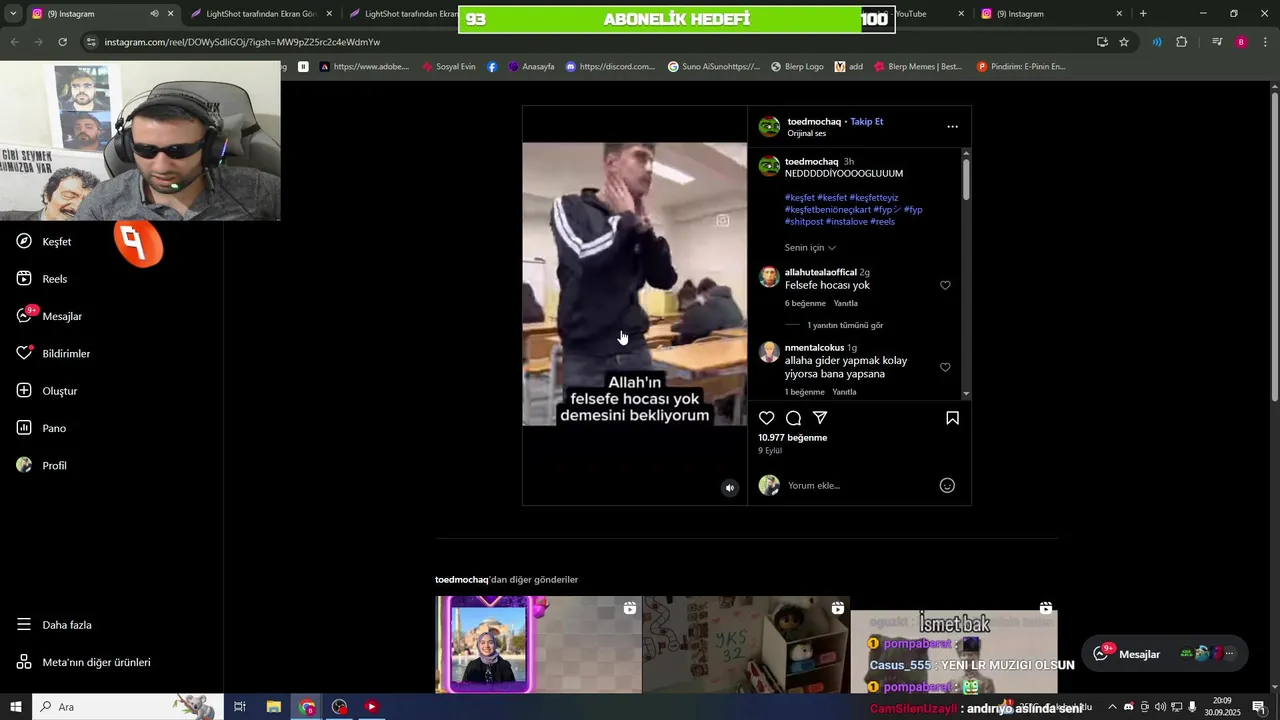1280x720 pixels.
Task: Open the Blerp Logo bookmark
Action: coord(797,67)
